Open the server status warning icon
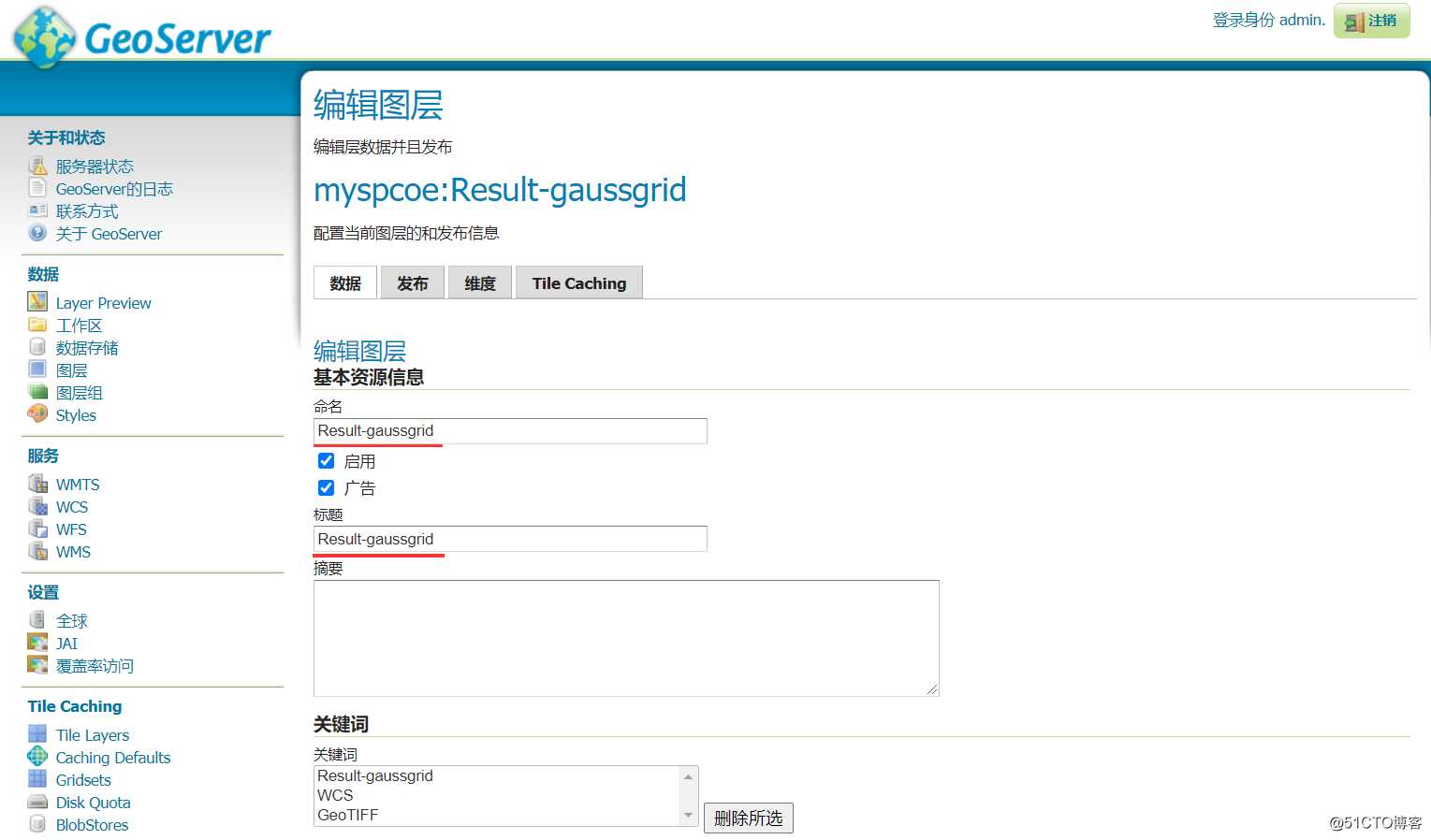 tap(37, 166)
